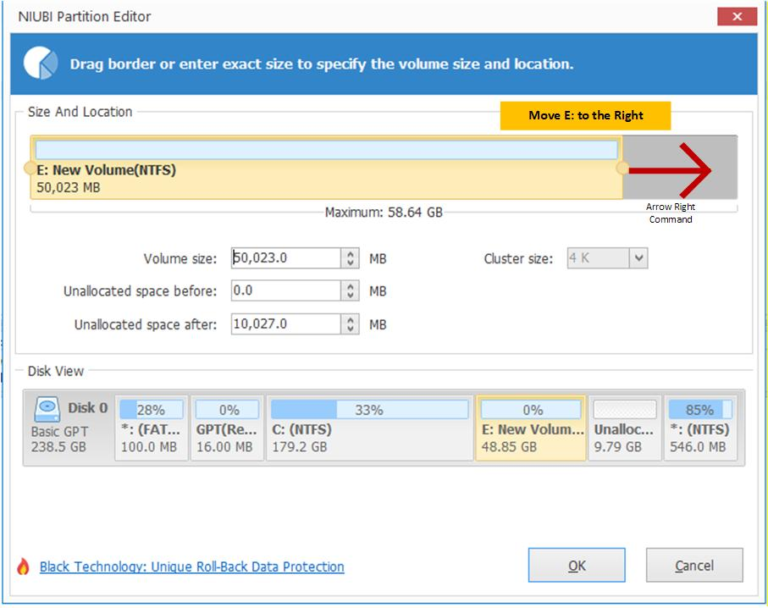768x608 pixels.
Task: Decrease Unallocated space before value
Action: pos(350,295)
